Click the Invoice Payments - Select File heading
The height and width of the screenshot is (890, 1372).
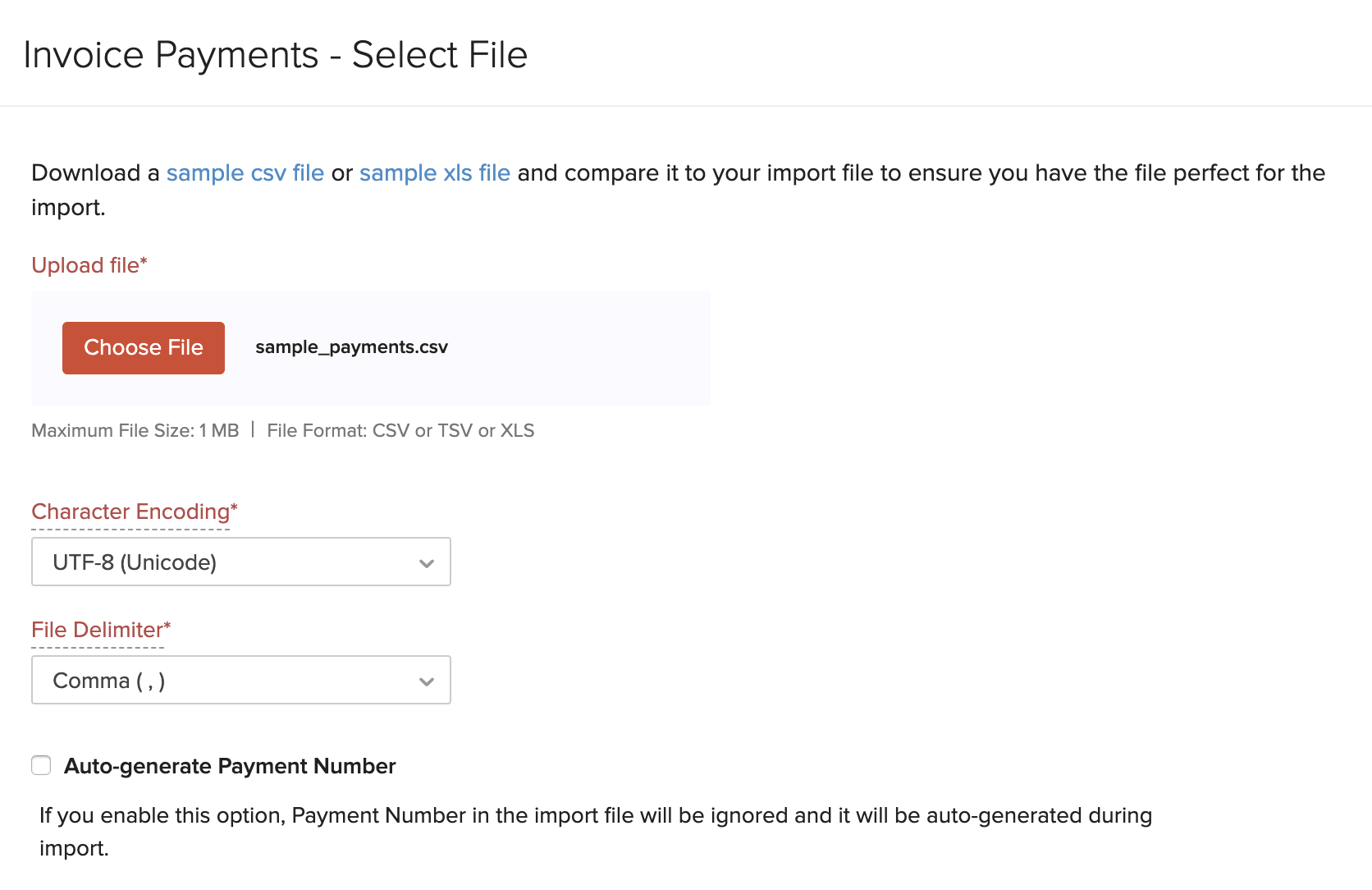pyautogui.click(x=275, y=55)
